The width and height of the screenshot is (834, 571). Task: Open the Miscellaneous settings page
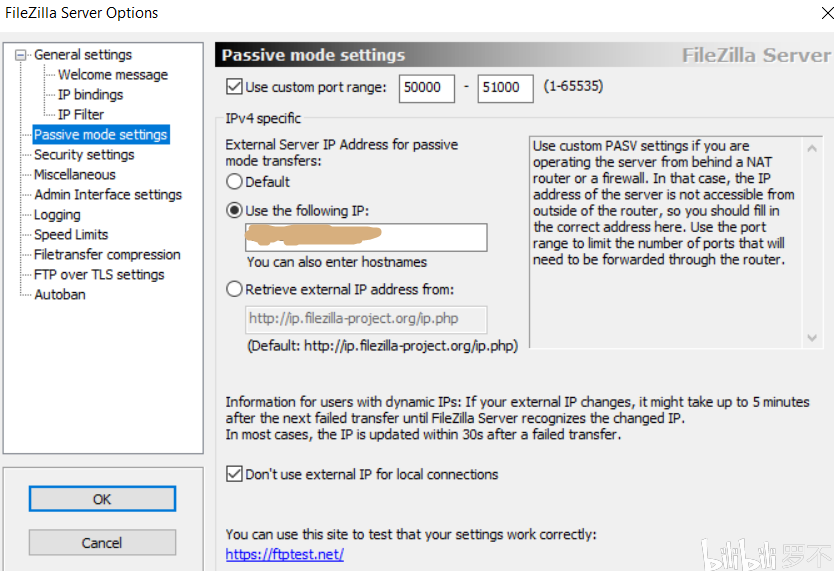[74, 174]
